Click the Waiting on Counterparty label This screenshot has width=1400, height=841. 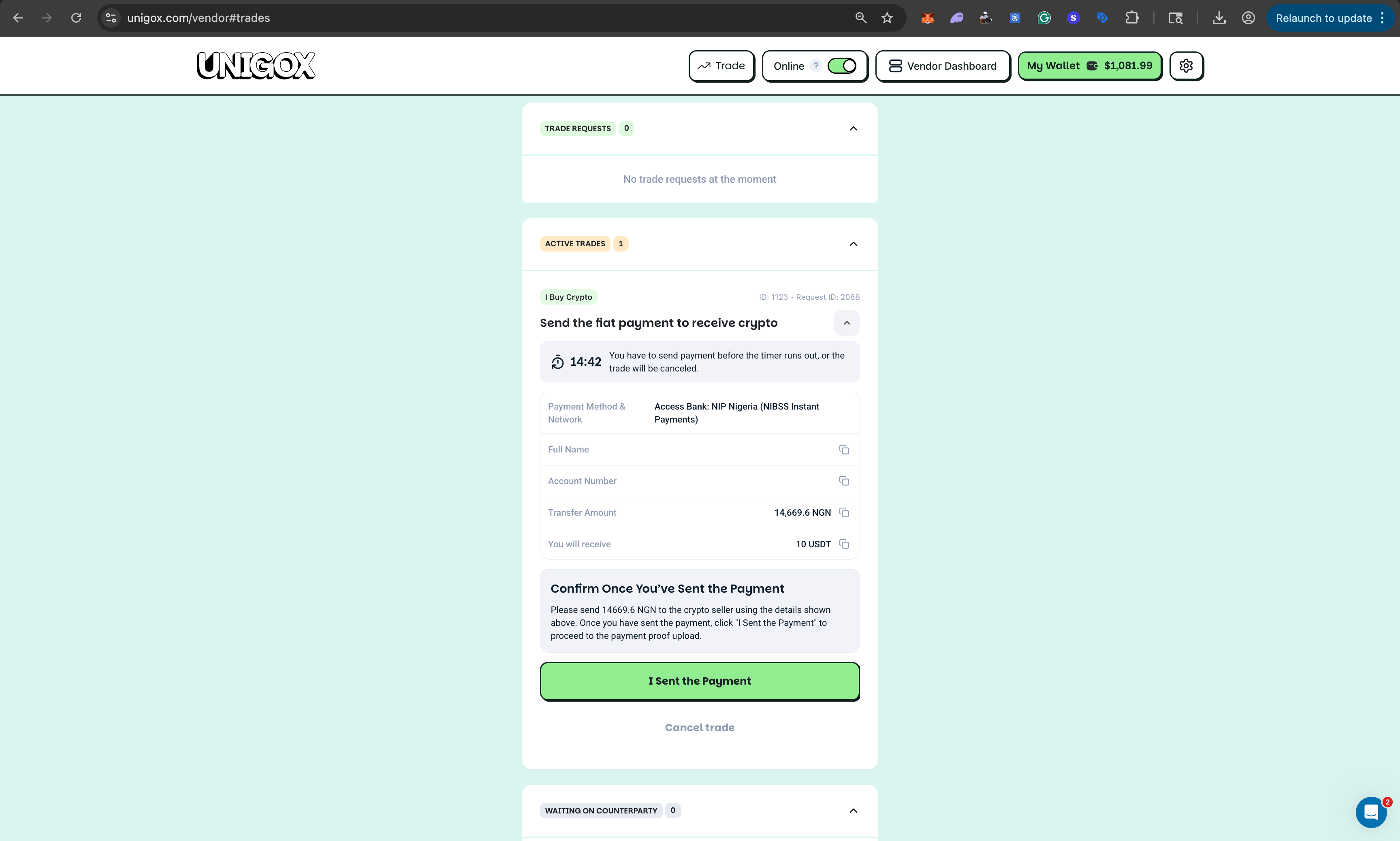point(601,810)
